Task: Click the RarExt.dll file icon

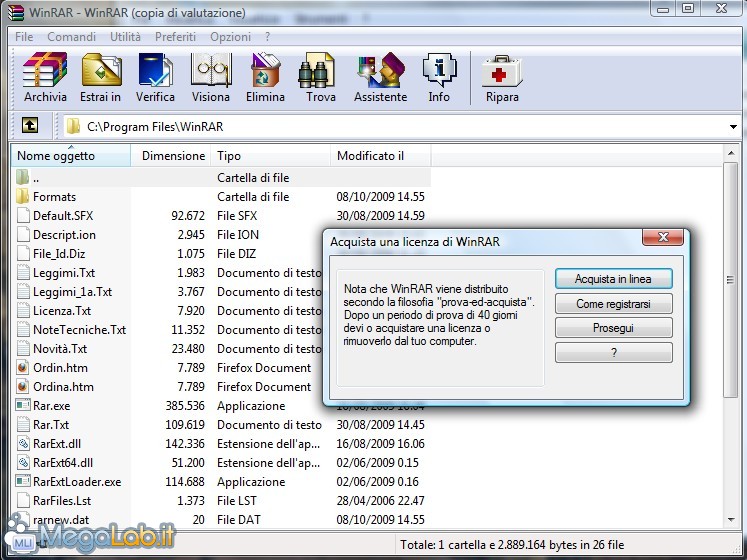Action: click(22, 443)
